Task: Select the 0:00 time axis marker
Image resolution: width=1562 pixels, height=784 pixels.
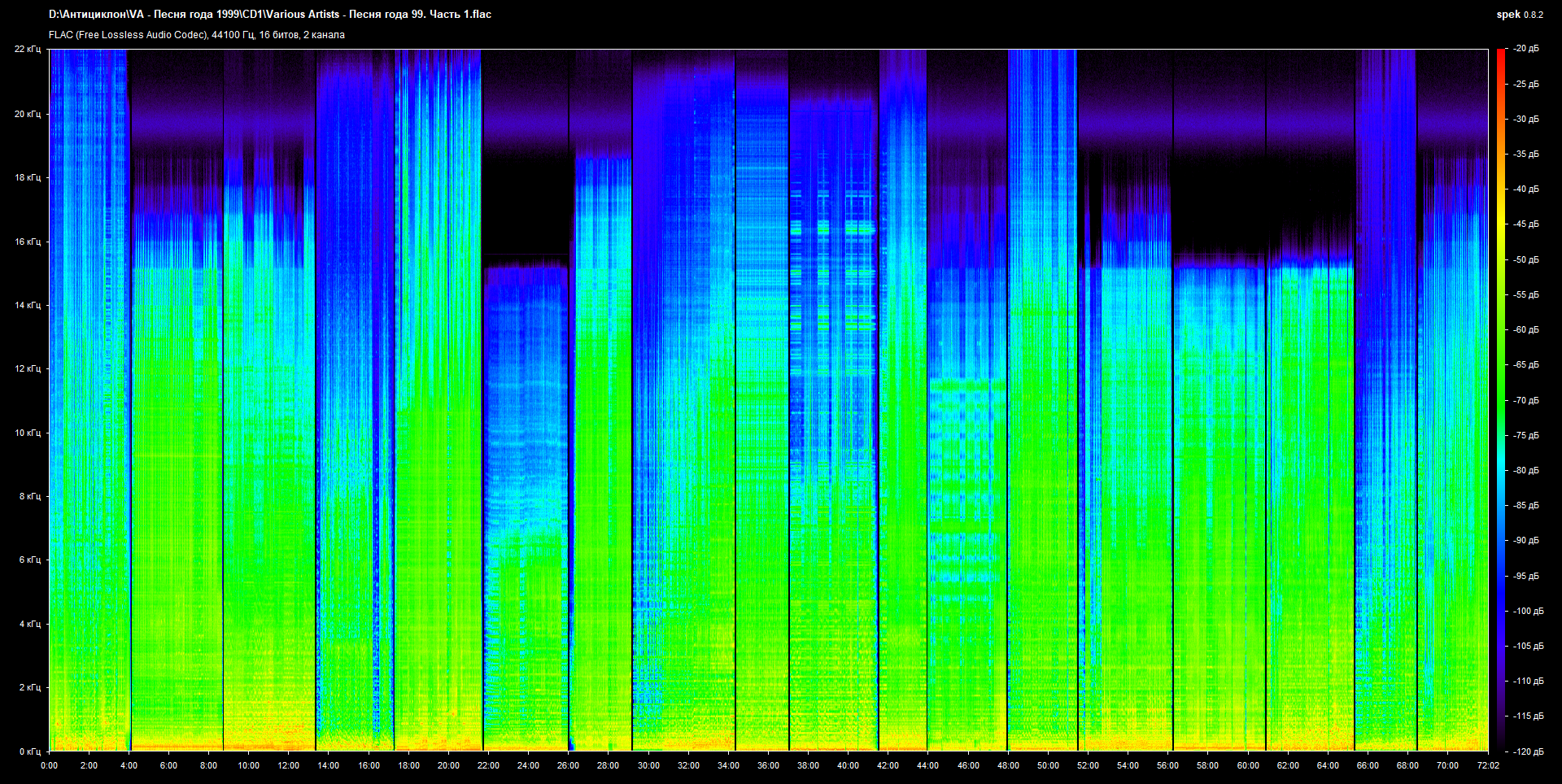Action: [x=49, y=765]
